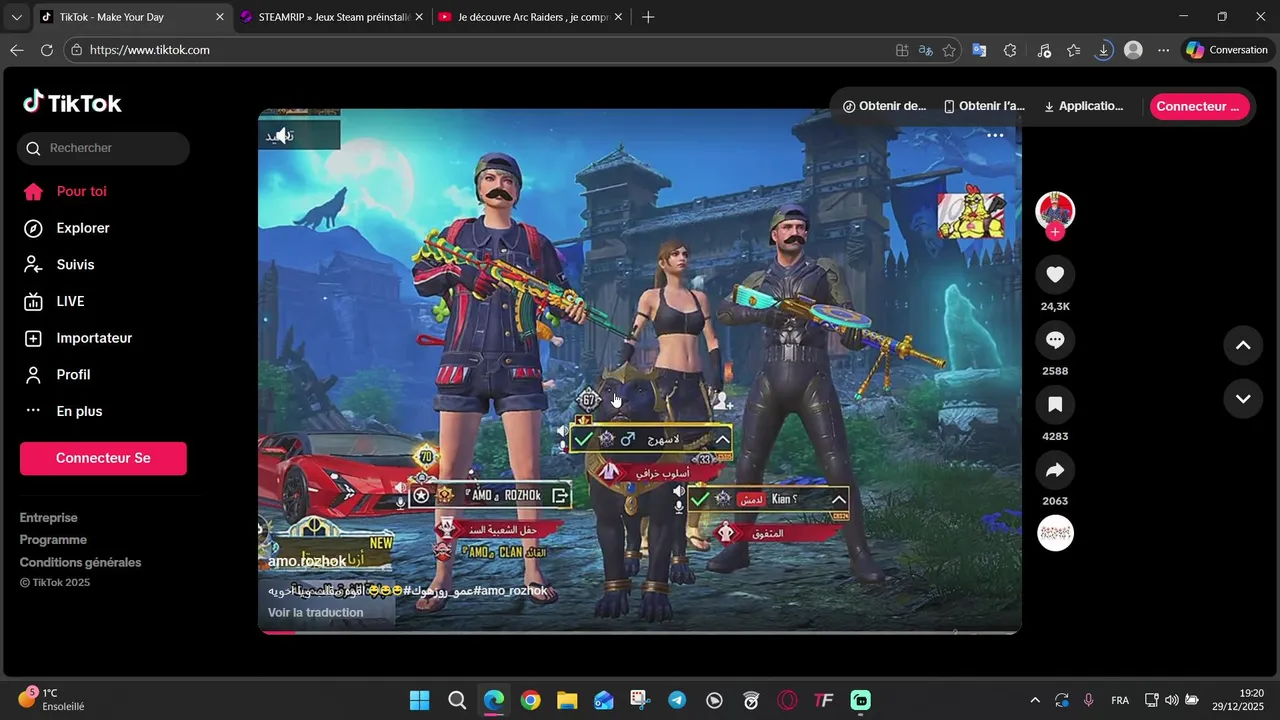Click the Obtenir de... coins button
Image resolution: width=1280 pixels, height=720 pixels.
(884, 106)
